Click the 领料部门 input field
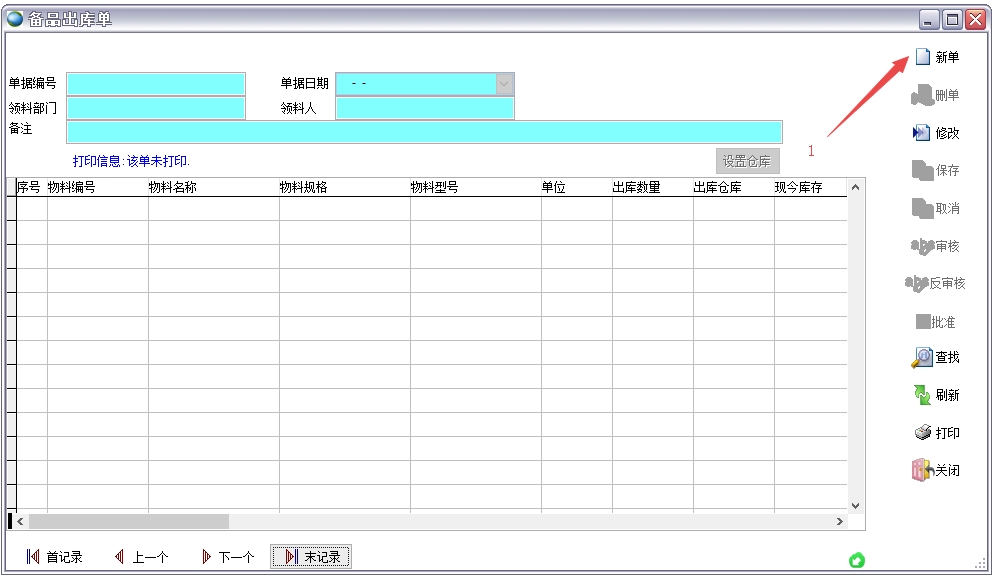Screen dimensions: 997x579 (155, 108)
